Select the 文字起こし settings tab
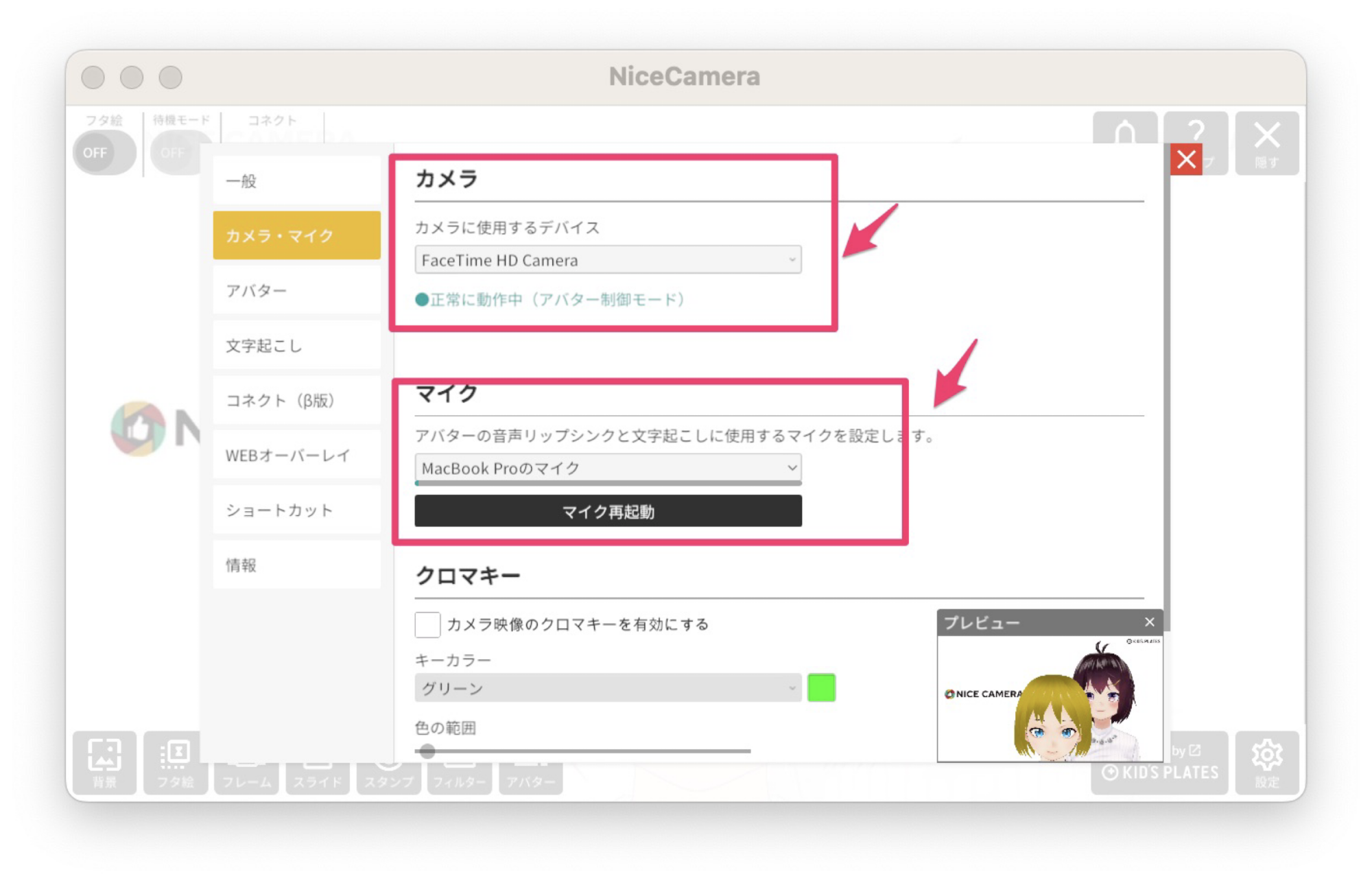 [296, 345]
